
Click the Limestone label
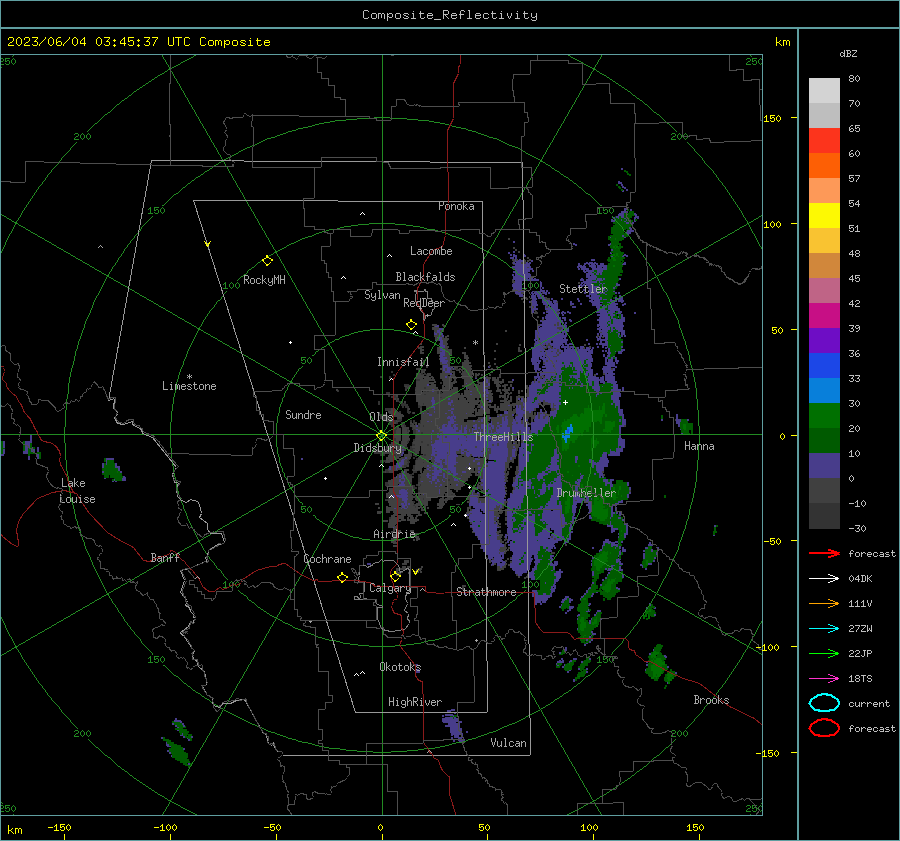(189, 386)
